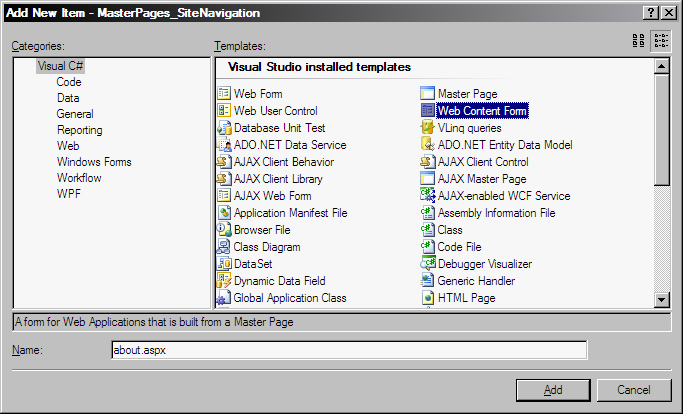Click the Assembly Information File icon
This screenshot has width=683, height=414.
[x=428, y=212]
